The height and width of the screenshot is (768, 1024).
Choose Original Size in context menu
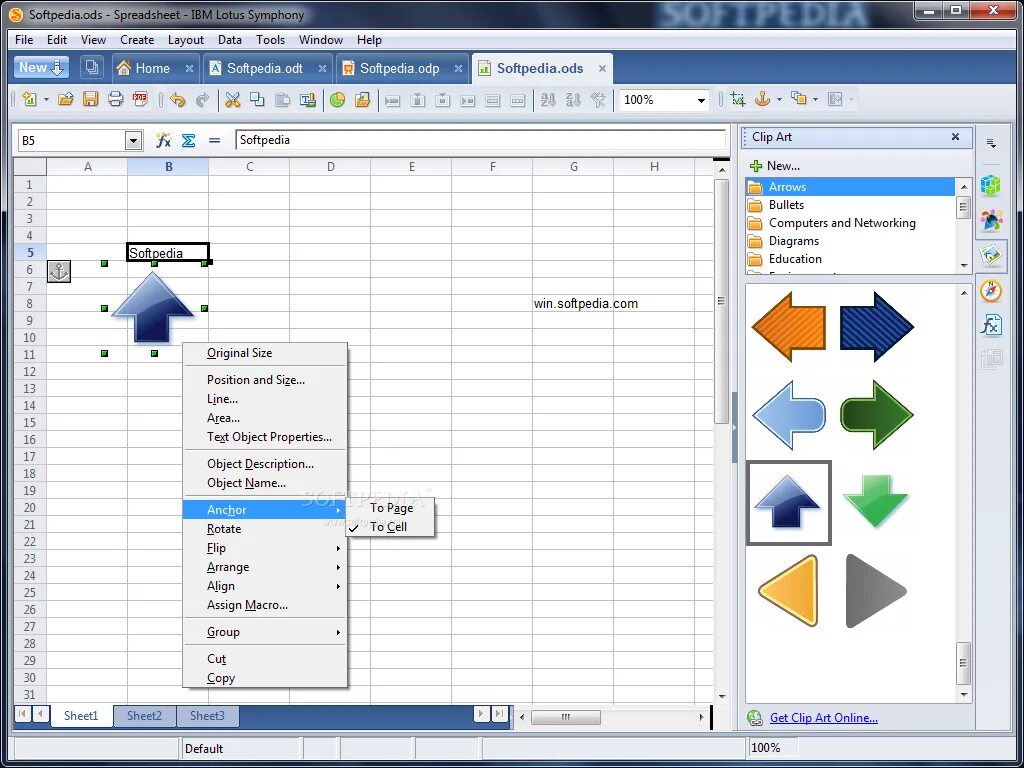point(240,353)
